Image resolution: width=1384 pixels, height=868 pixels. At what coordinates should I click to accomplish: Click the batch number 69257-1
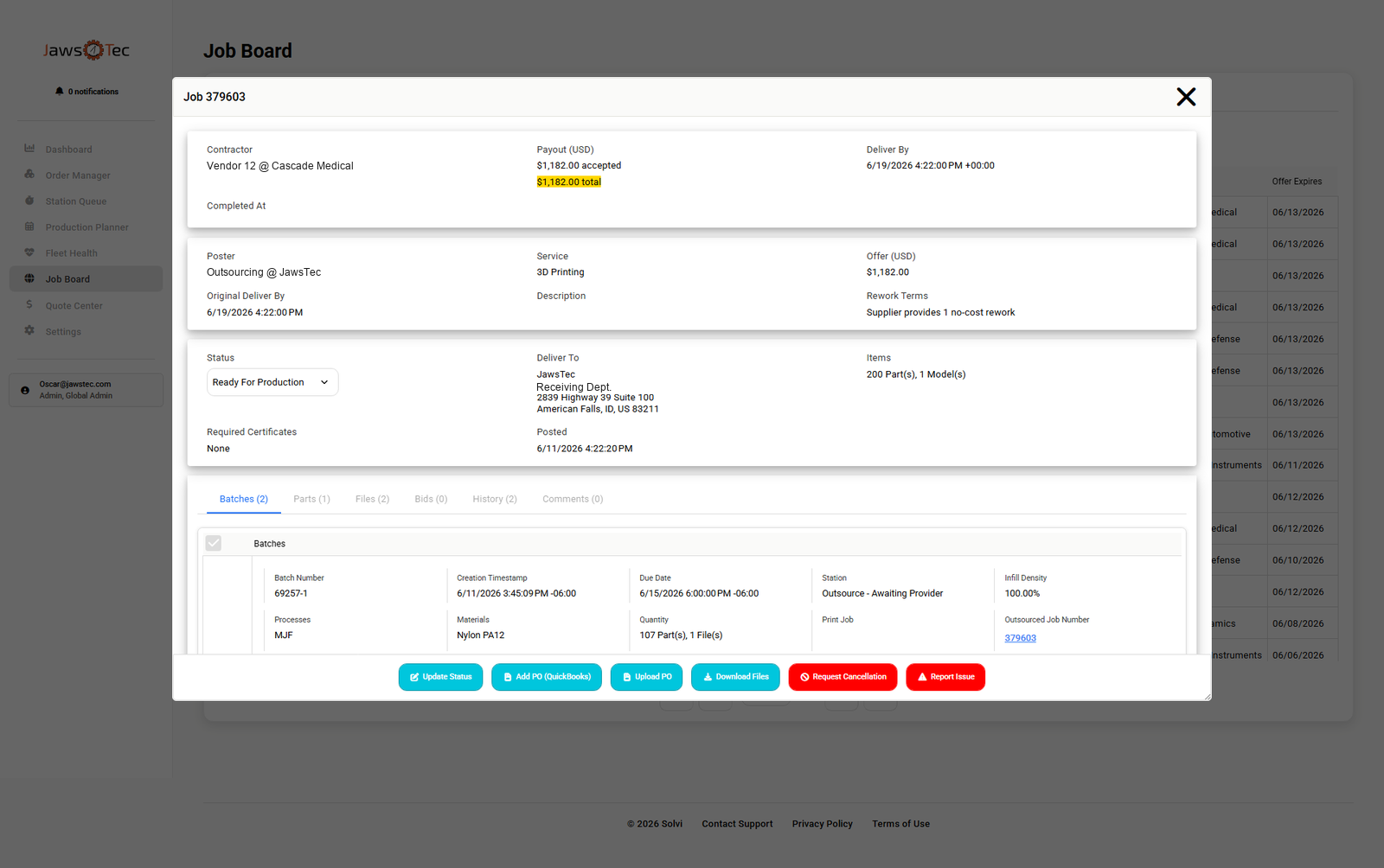coord(291,593)
